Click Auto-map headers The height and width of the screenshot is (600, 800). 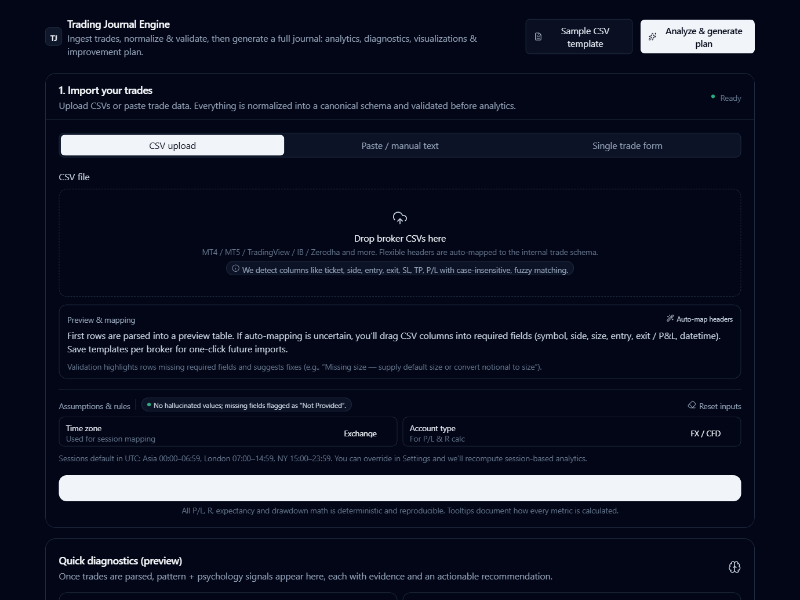[704, 319]
